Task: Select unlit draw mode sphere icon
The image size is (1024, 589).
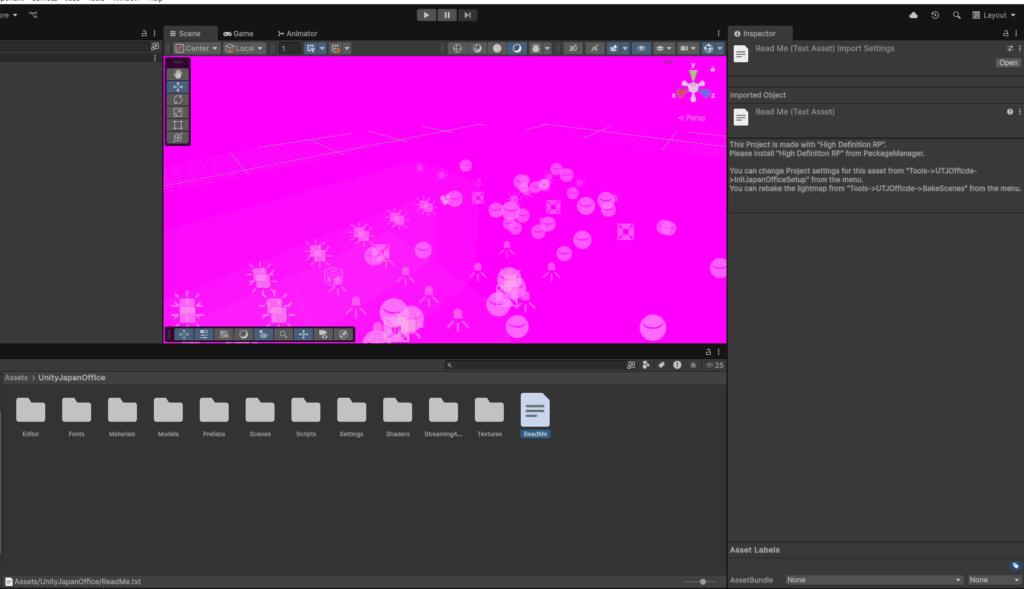Action: point(497,48)
